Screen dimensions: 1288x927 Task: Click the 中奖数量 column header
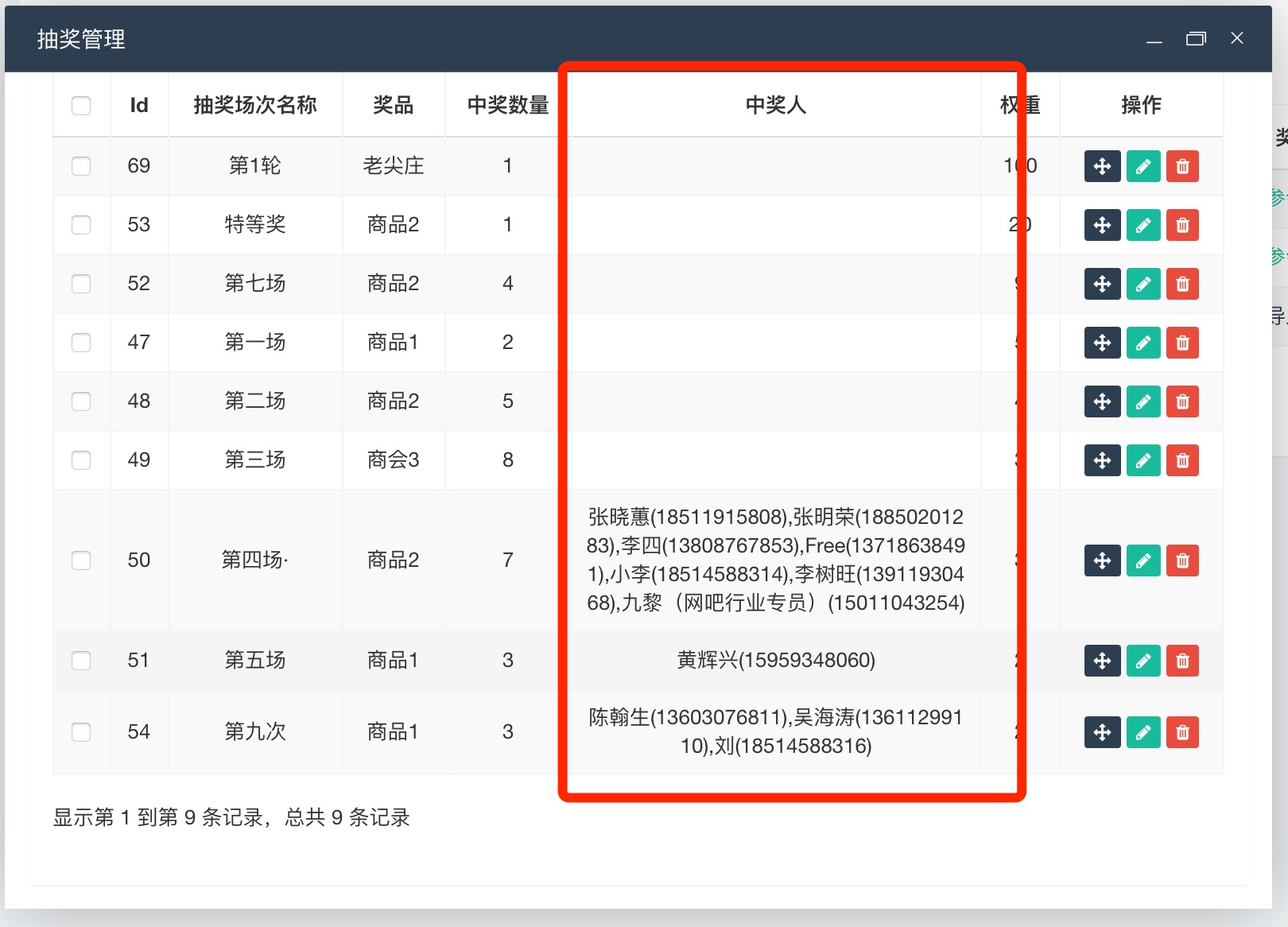tap(507, 105)
